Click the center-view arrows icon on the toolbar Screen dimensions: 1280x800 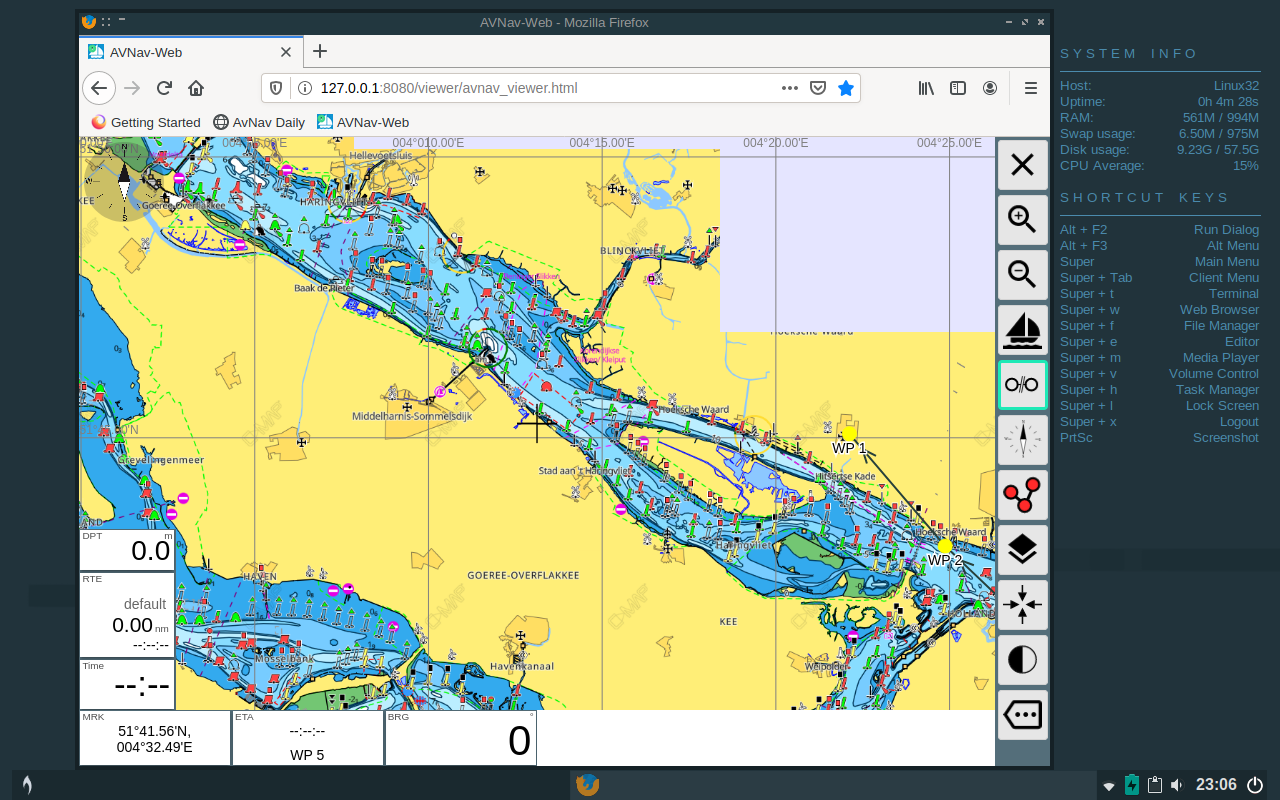click(1022, 605)
